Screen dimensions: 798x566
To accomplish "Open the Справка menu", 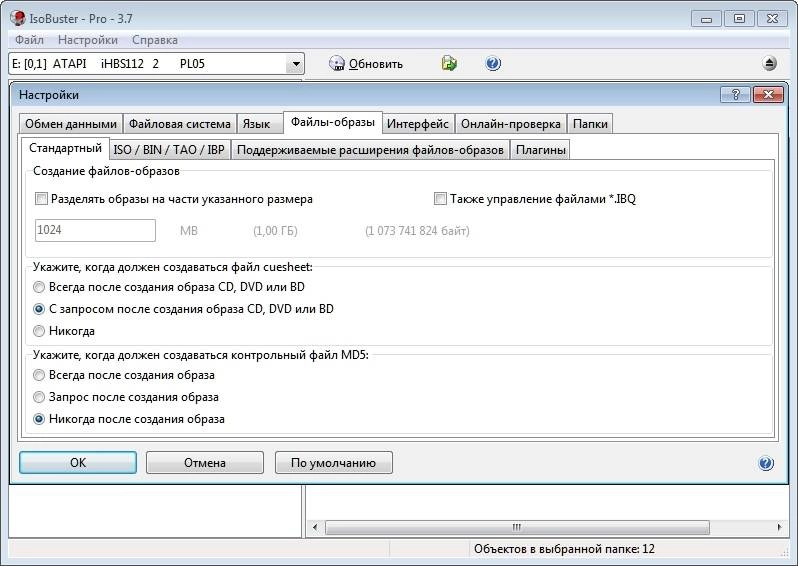I will 155,40.
